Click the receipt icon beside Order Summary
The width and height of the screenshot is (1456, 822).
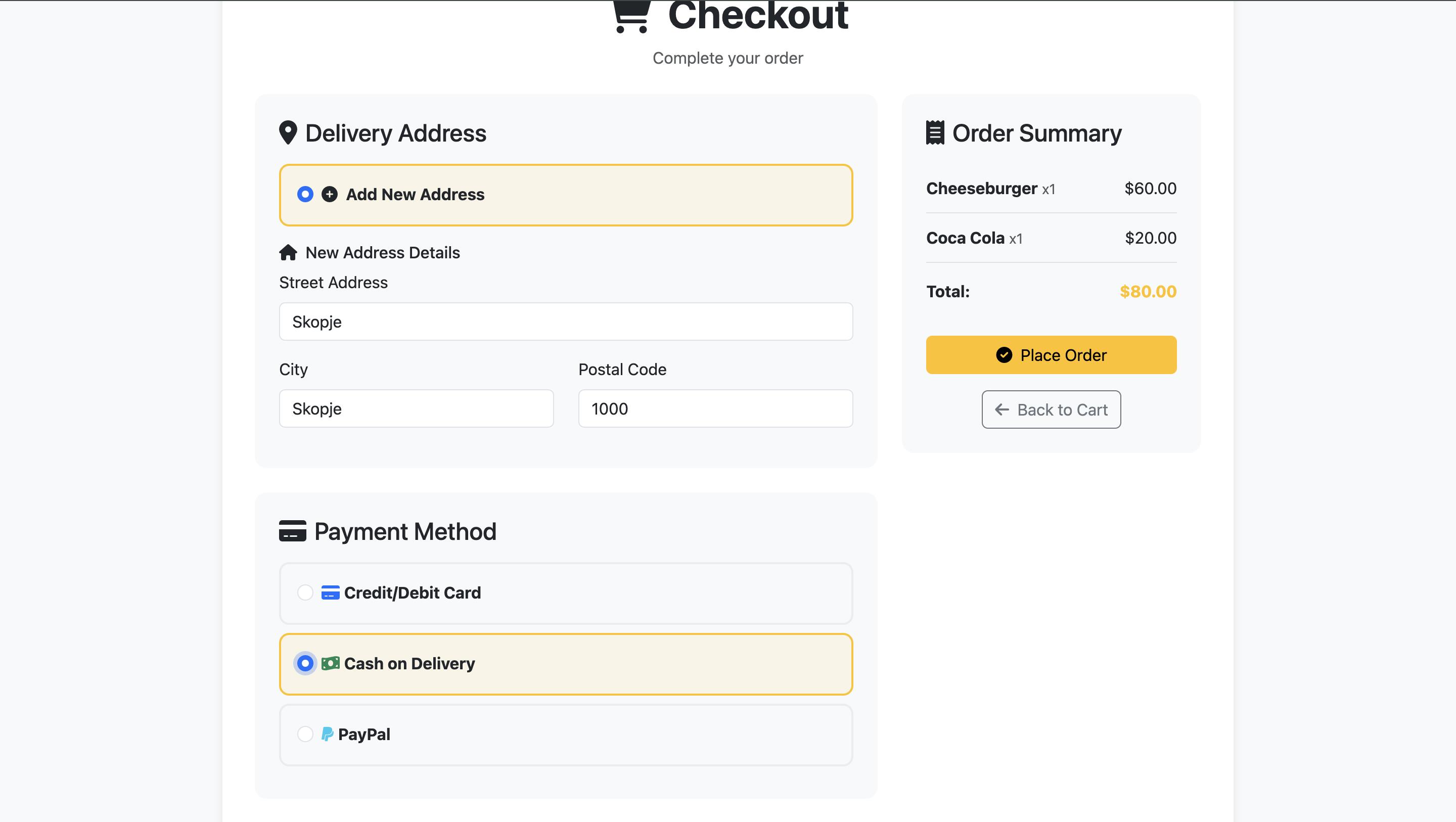click(x=935, y=133)
